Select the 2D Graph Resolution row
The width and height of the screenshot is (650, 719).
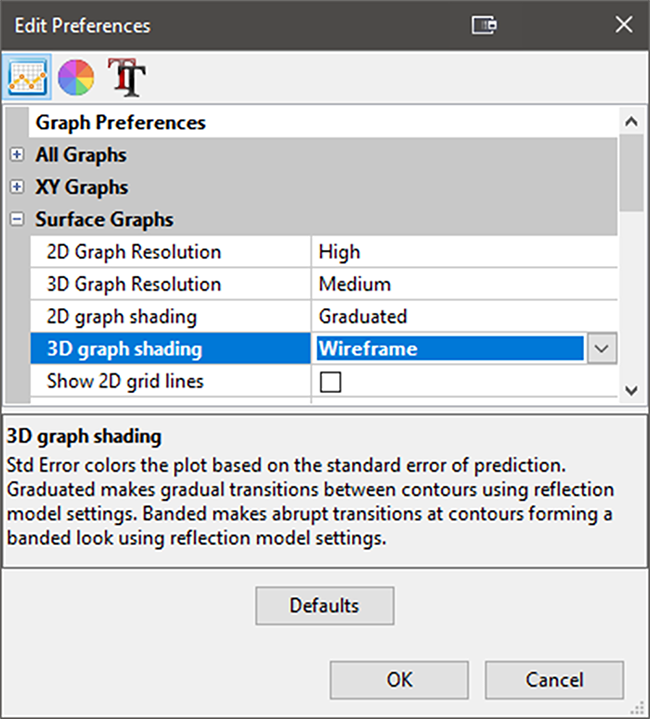pyautogui.click(x=134, y=252)
